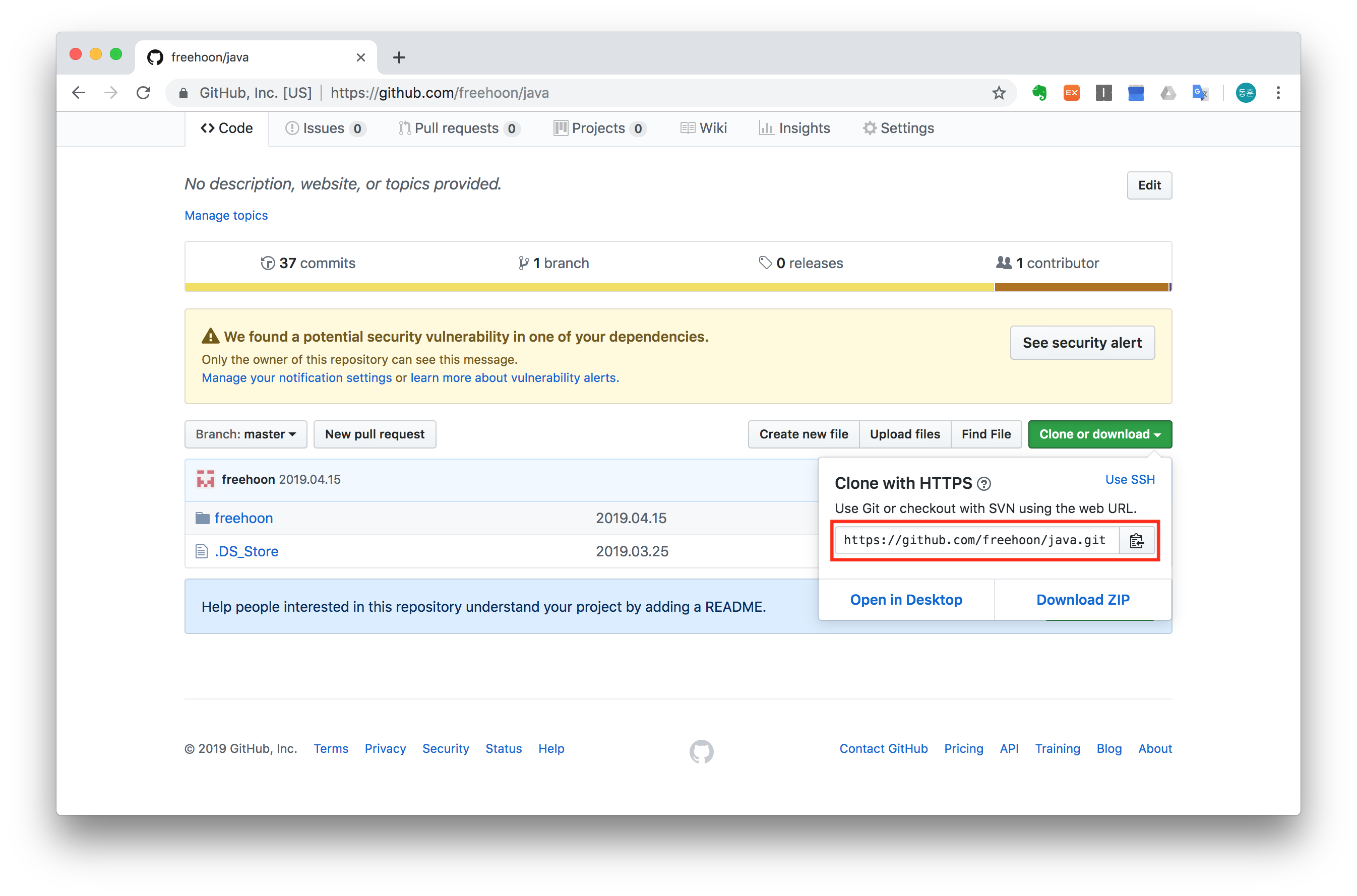This screenshot has height=896, width=1357.
Task: Click the Download ZIP link
Action: pos(1083,600)
